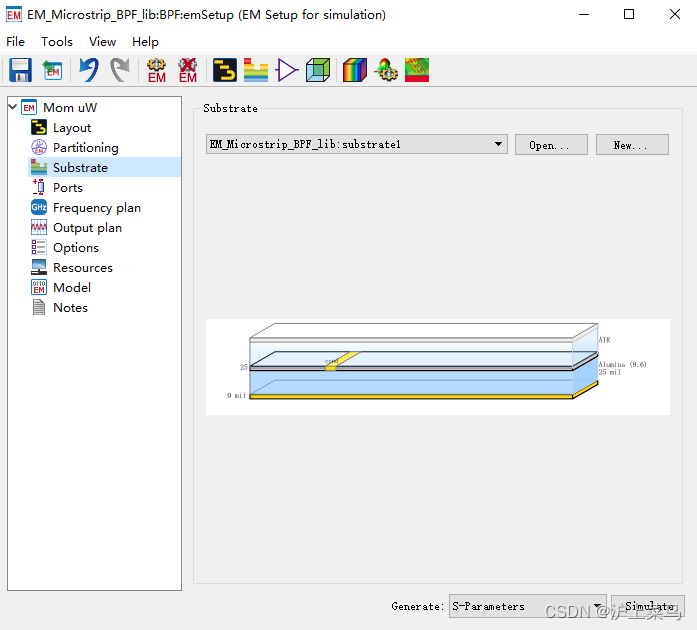Select Options in the setup tree
The width and height of the screenshot is (697, 630).
pyautogui.click(x=76, y=248)
